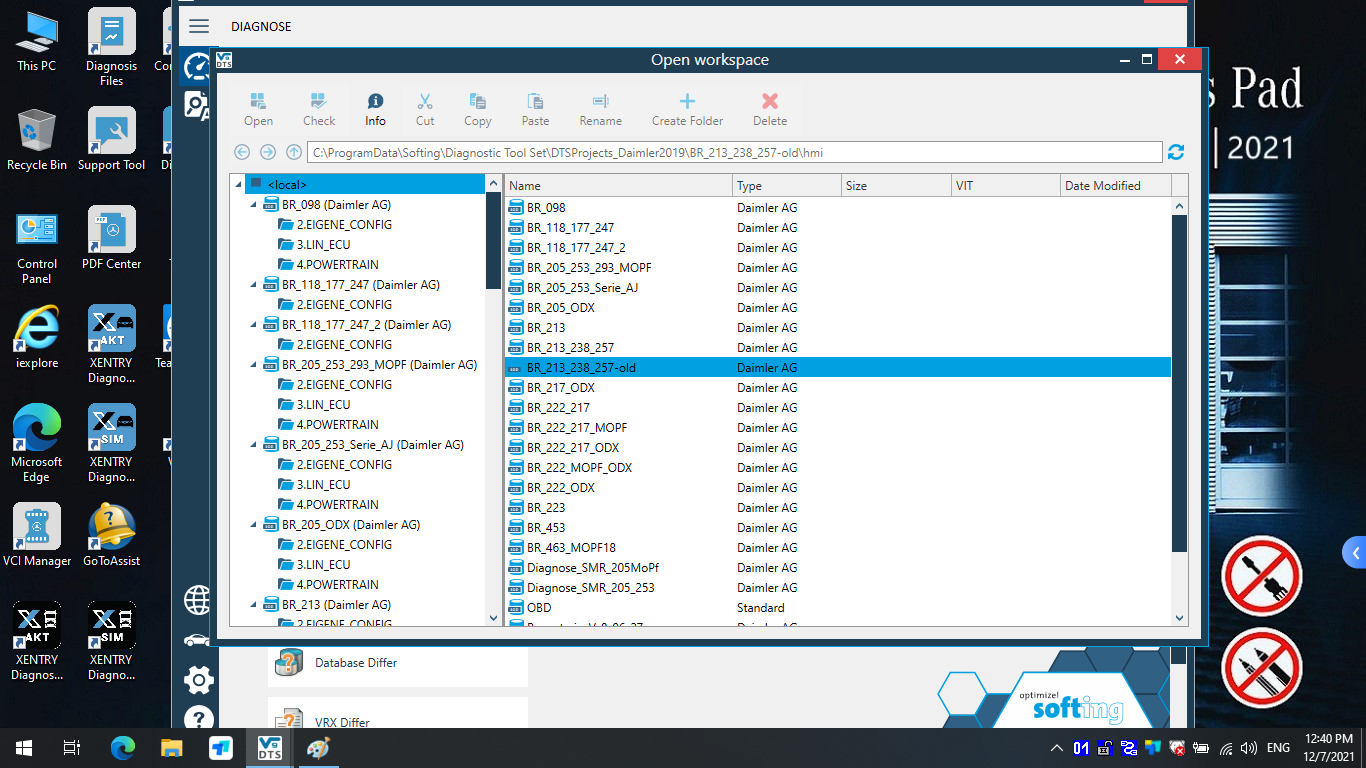Click Microsoft Edge taskbar icon

(x=122, y=748)
